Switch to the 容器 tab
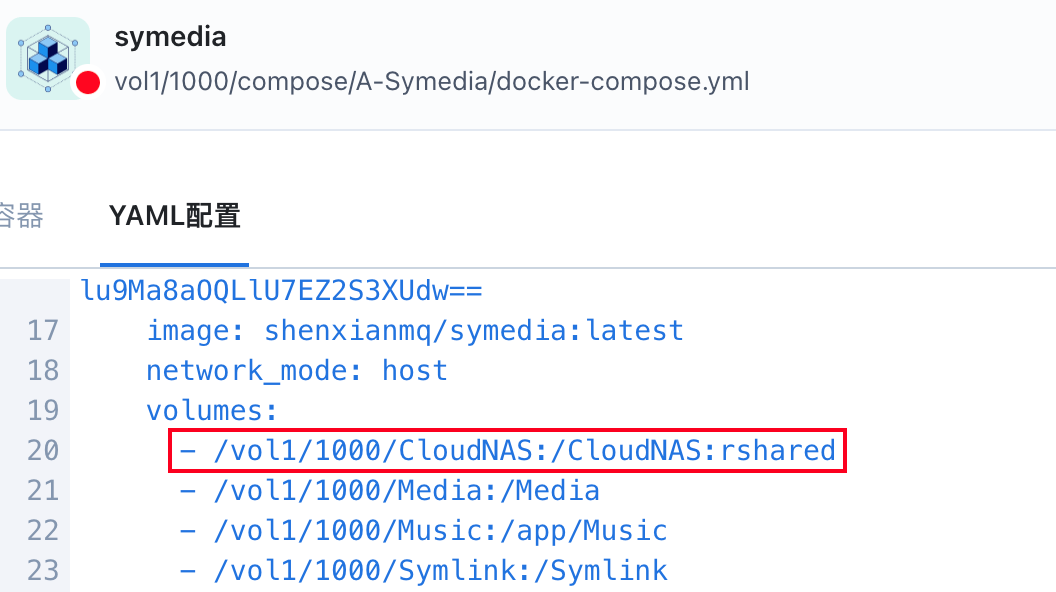Screen dimensions: 1056x592 pyautogui.click(x=20, y=216)
